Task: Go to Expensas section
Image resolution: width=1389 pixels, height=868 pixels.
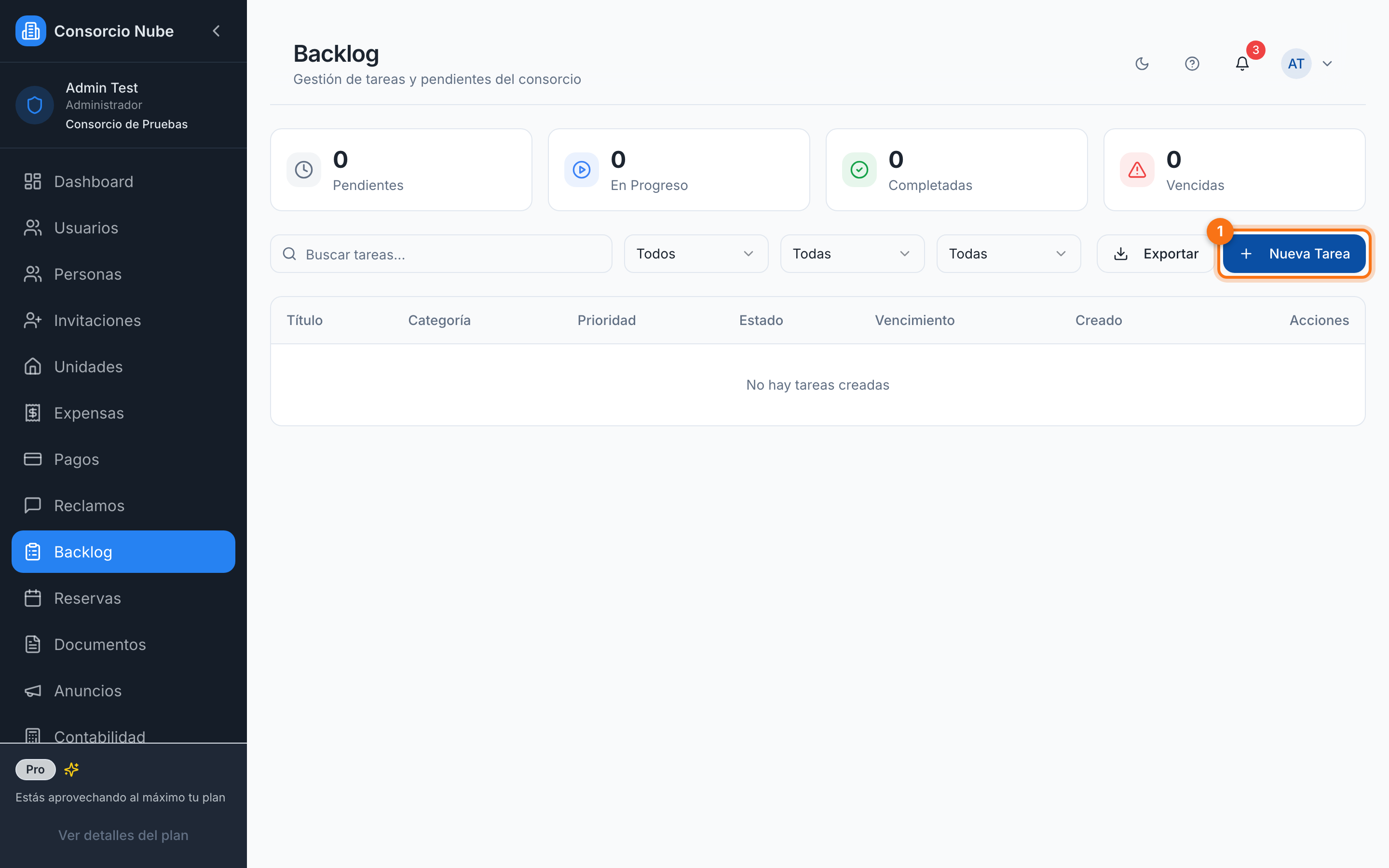Action: pyautogui.click(x=123, y=413)
